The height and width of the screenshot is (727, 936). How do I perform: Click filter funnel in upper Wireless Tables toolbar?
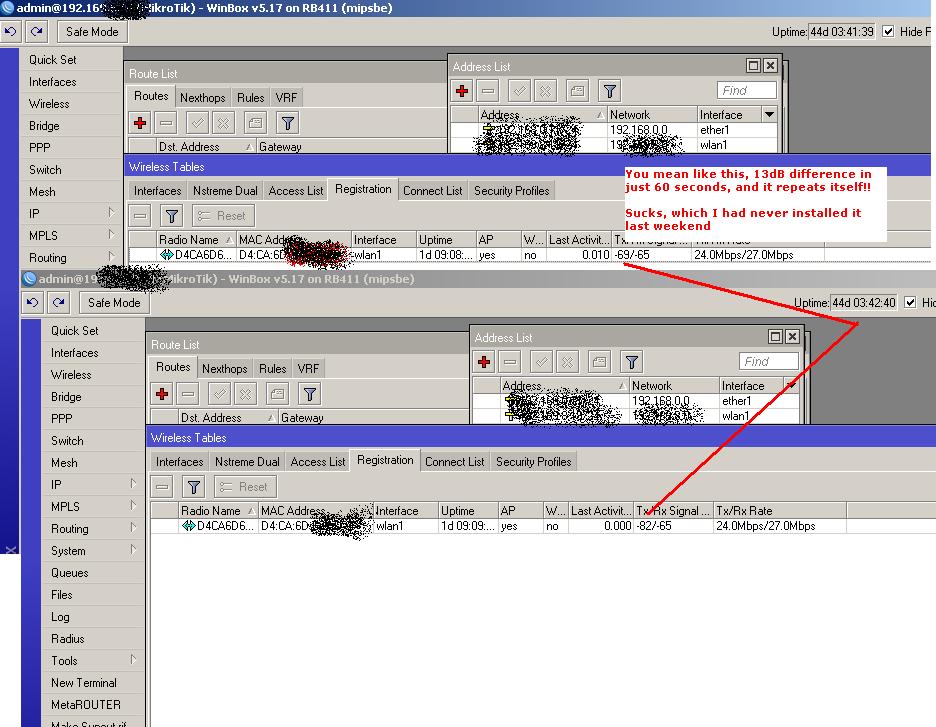172,215
